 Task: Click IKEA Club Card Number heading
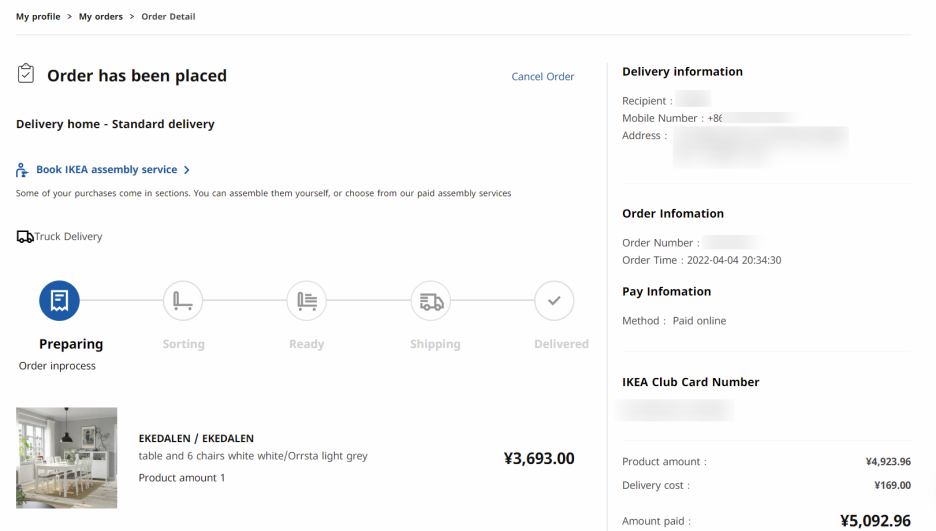pos(691,382)
